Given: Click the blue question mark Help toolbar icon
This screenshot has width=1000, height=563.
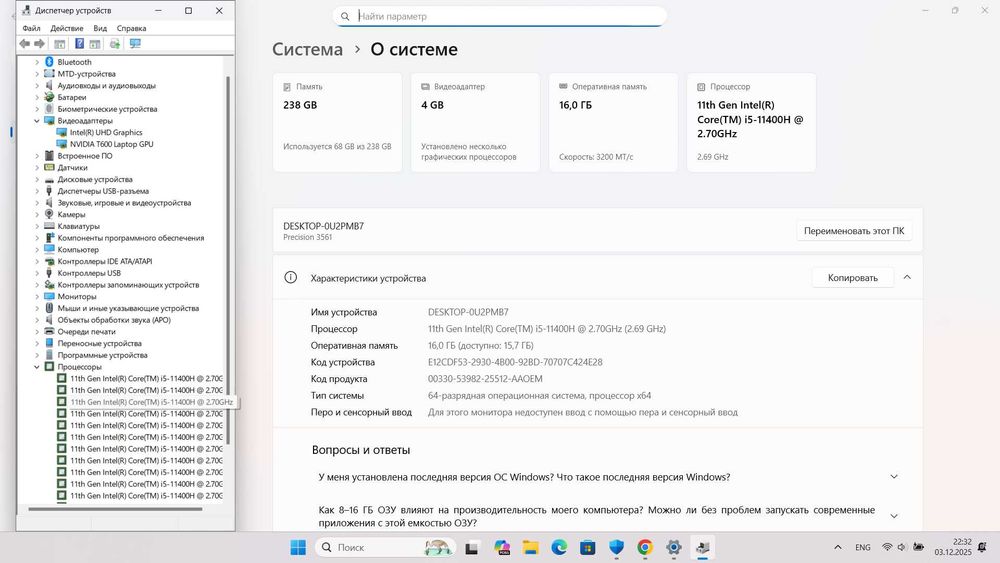Looking at the screenshot, I should tap(79, 43).
